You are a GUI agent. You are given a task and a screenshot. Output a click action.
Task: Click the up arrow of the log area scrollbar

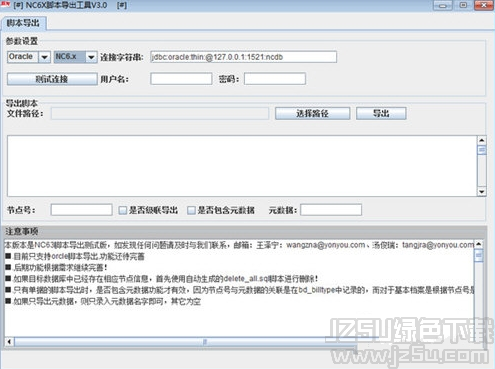pyautogui.click(x=482, y=140)
